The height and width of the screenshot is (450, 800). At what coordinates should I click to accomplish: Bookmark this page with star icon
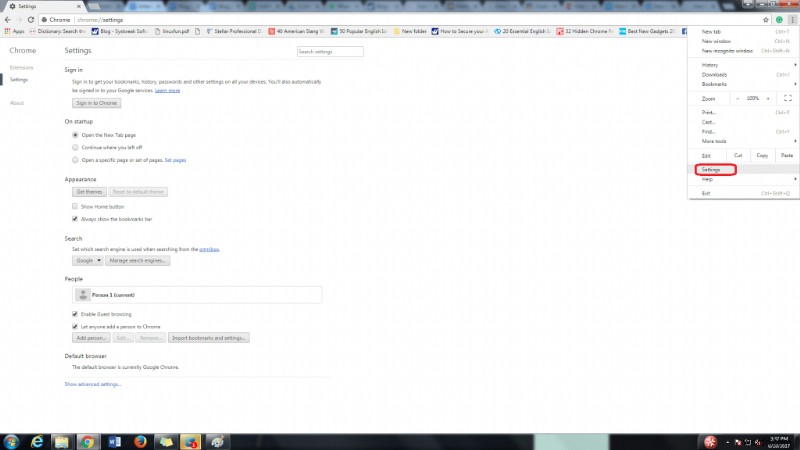tap(766, 20)
